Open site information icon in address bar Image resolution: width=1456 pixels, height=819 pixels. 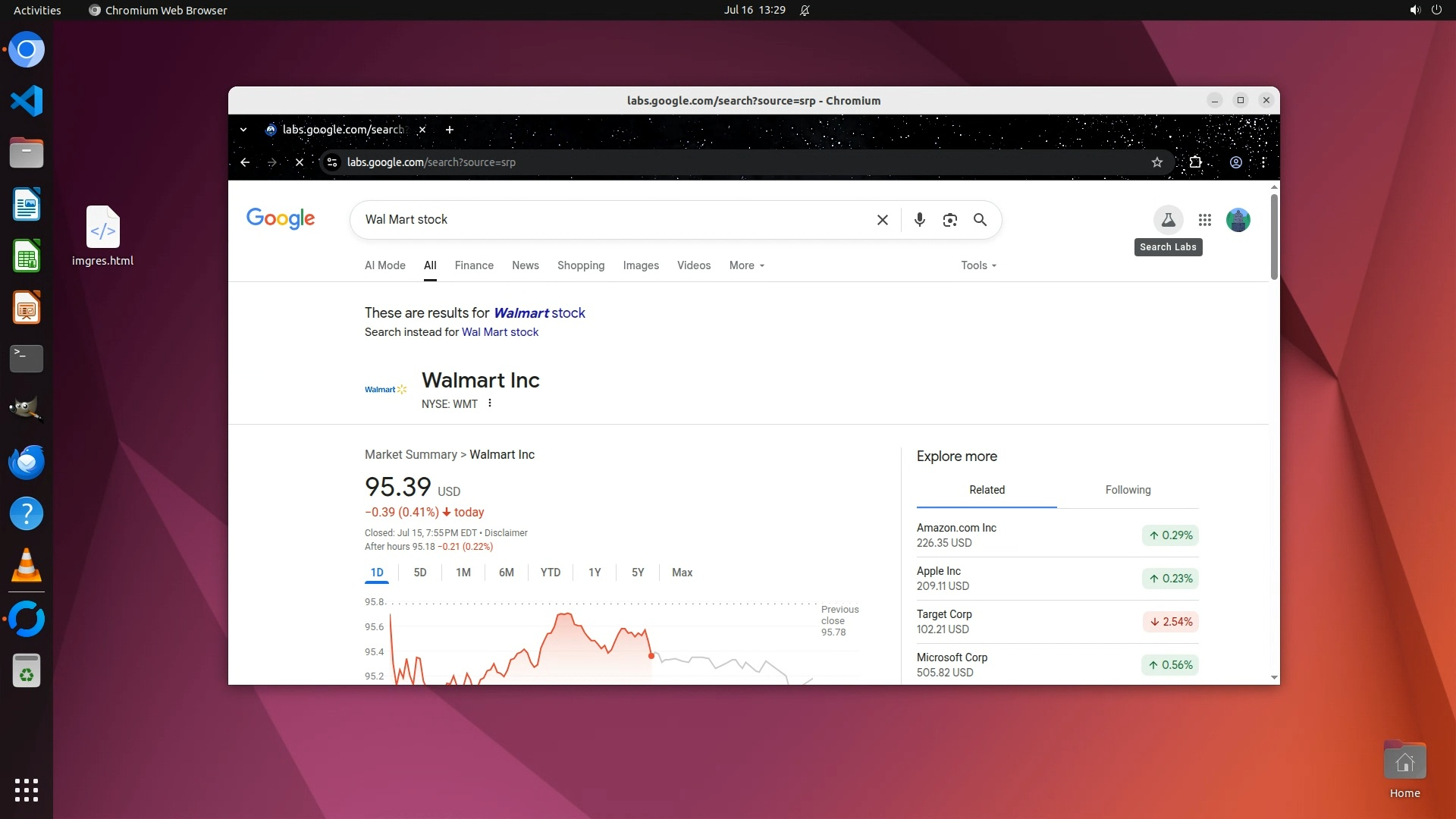click(x=331, y=162)
